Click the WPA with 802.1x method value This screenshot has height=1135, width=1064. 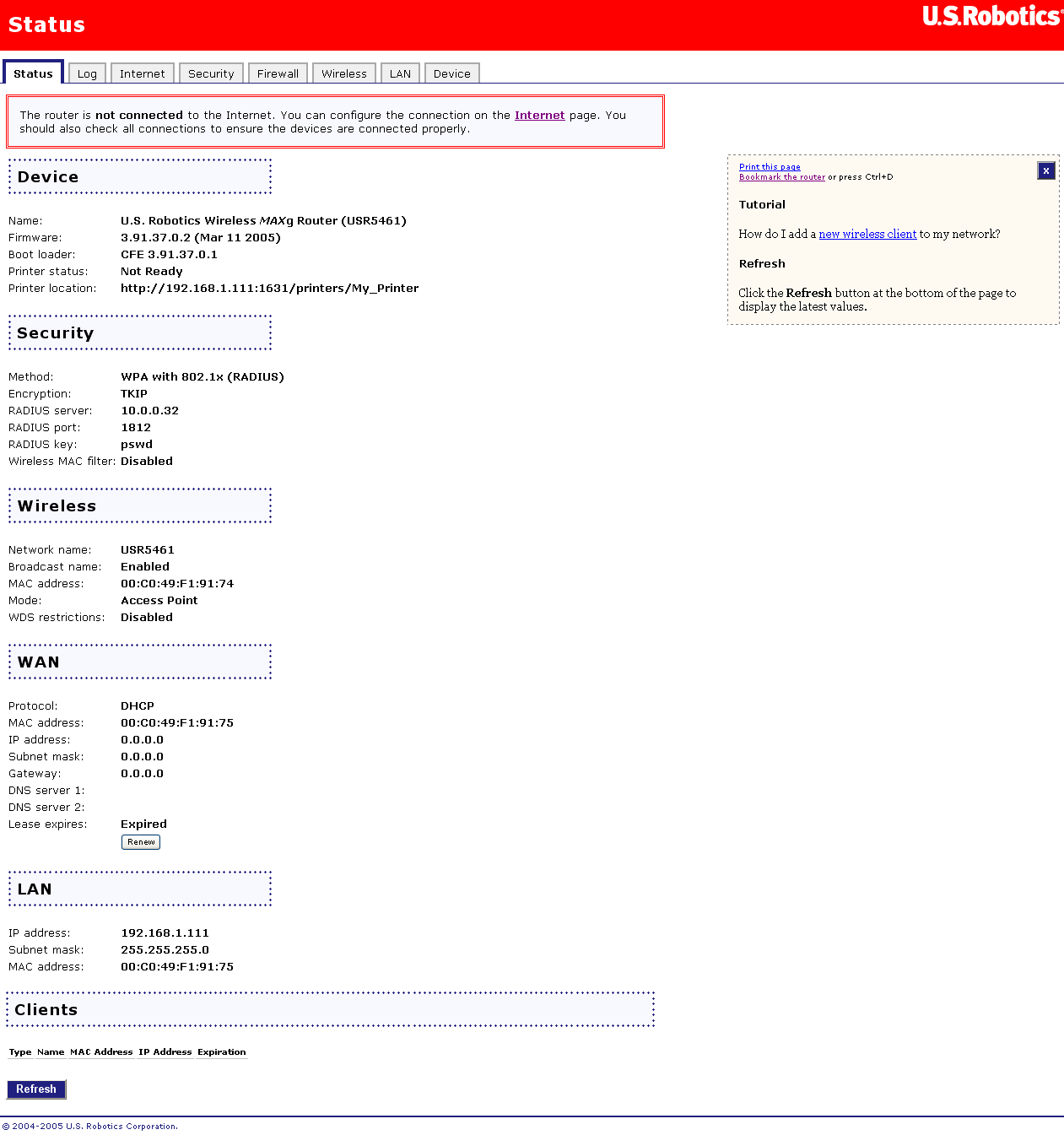[x=203, y=376]
